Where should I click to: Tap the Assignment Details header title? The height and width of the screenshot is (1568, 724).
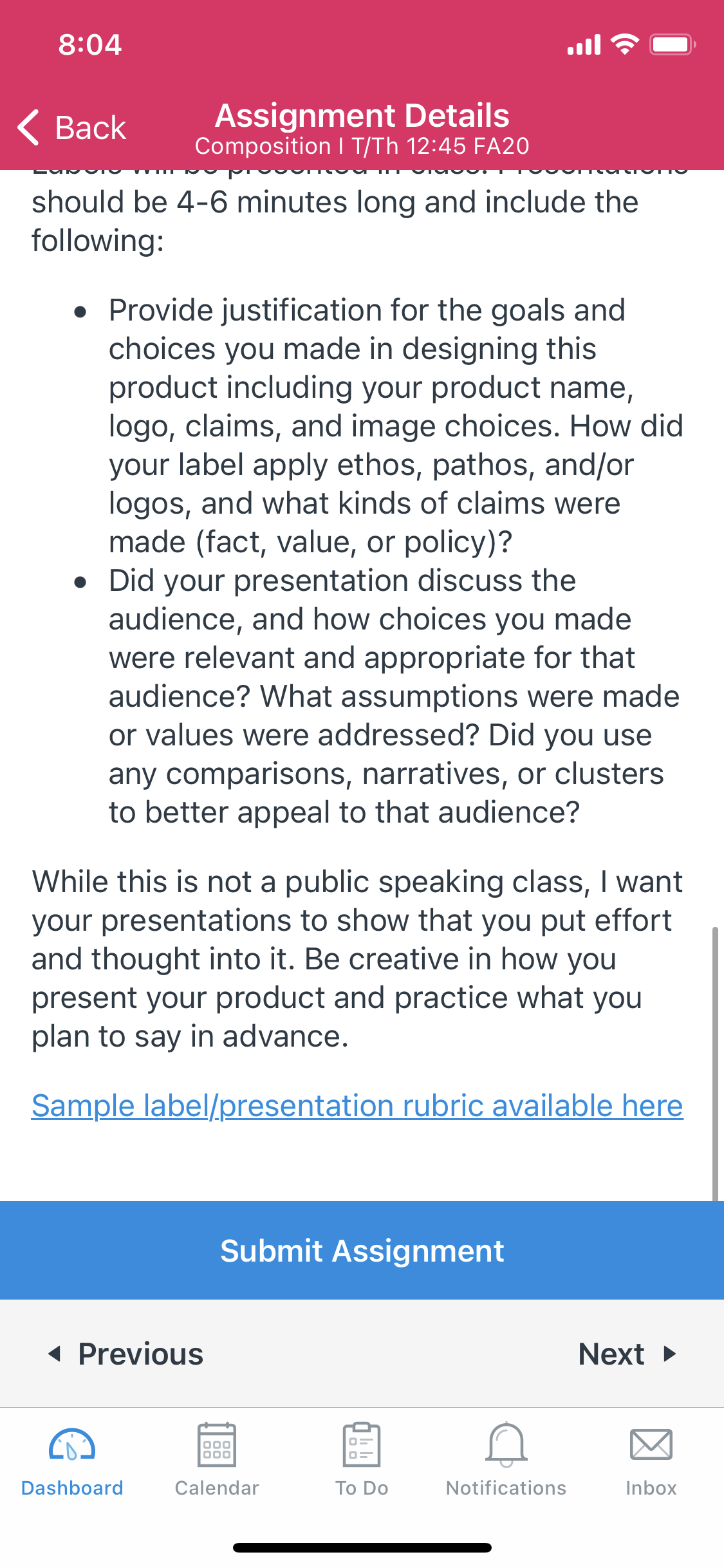point(362,116)
